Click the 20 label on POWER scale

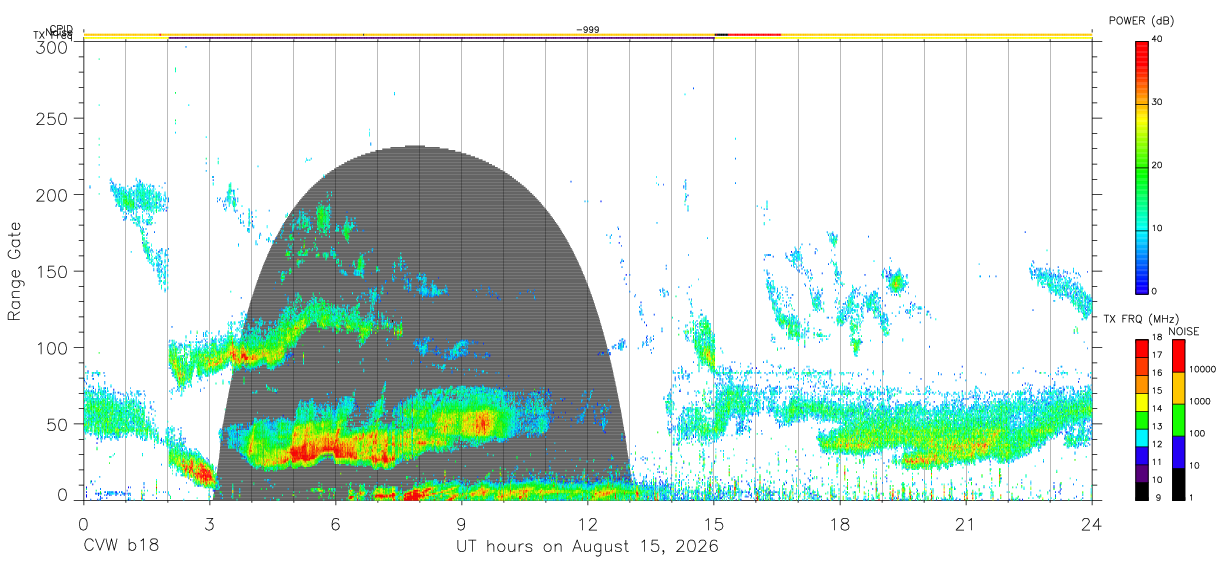1157,165
